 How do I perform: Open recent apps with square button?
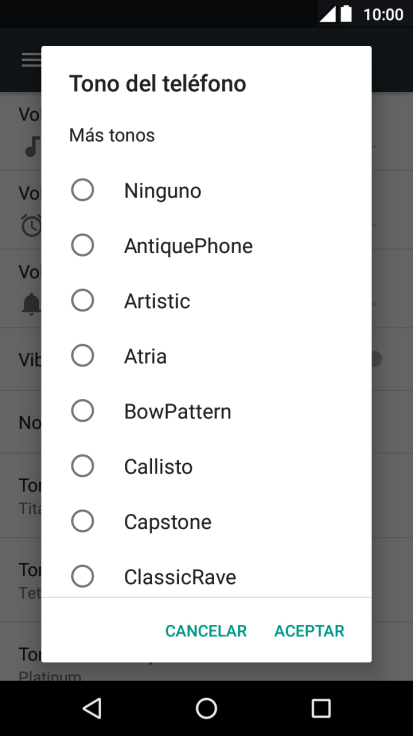[321, 708]
